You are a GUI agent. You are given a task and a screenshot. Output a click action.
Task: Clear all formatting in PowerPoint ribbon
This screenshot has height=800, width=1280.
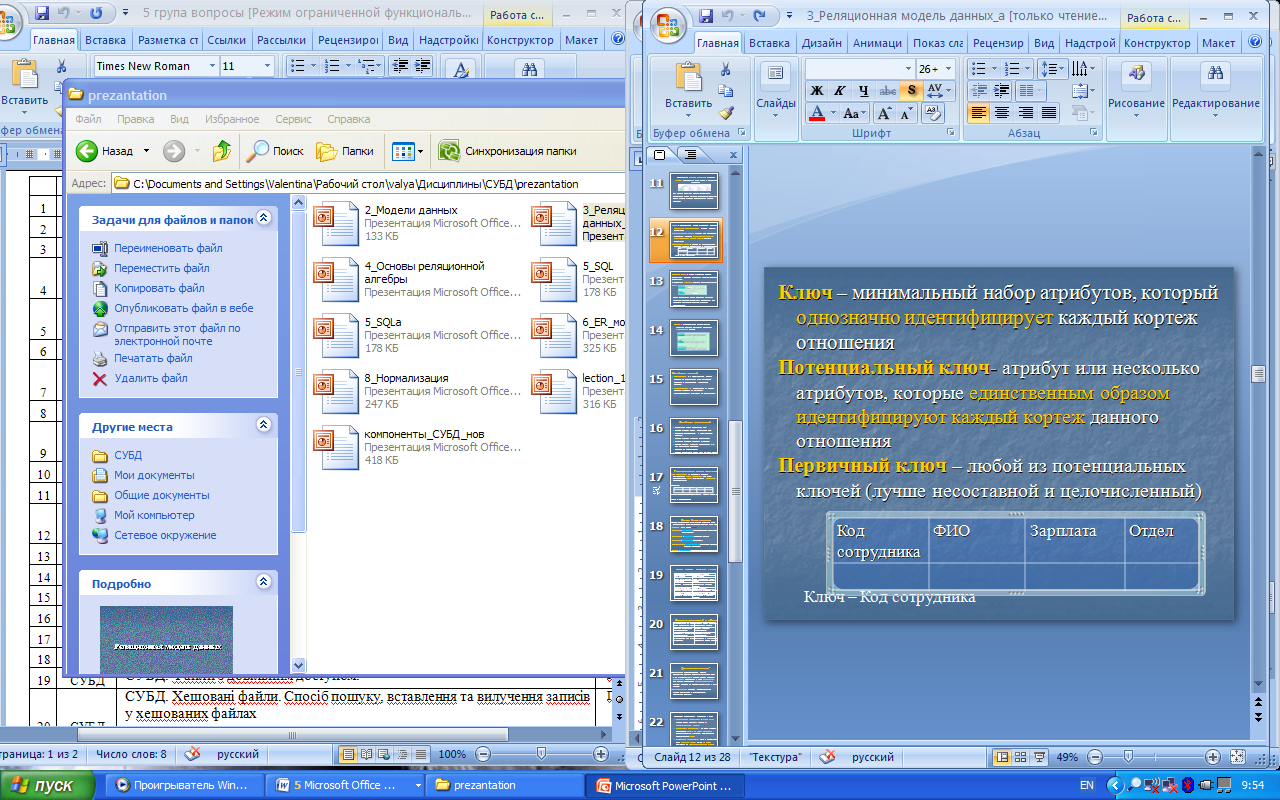coord(933,113)
